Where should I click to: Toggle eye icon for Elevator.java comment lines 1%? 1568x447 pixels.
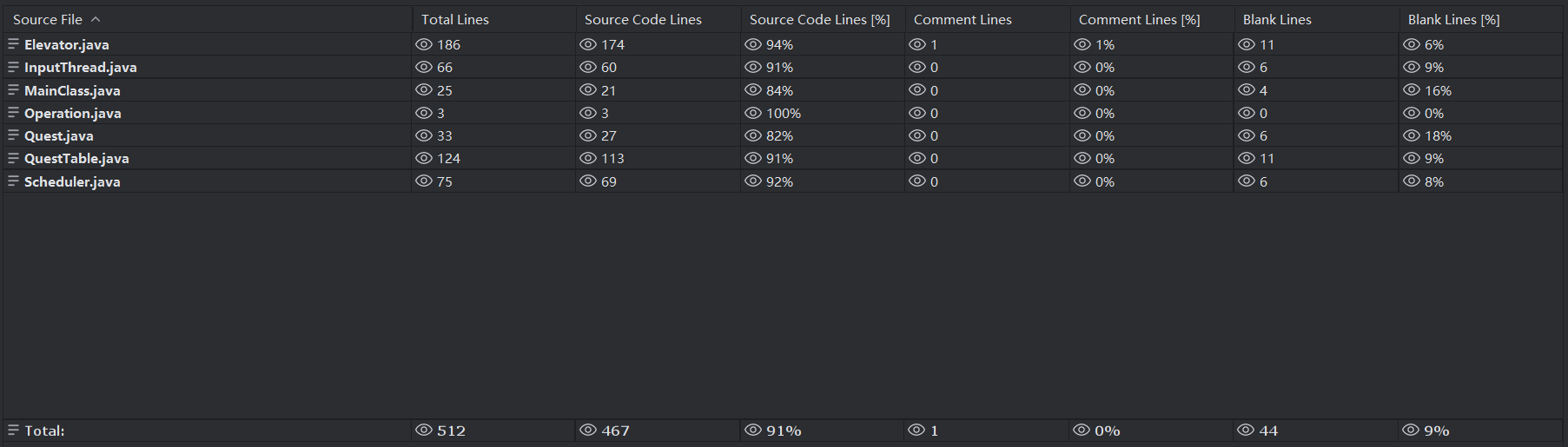(x=1082, y=44)
